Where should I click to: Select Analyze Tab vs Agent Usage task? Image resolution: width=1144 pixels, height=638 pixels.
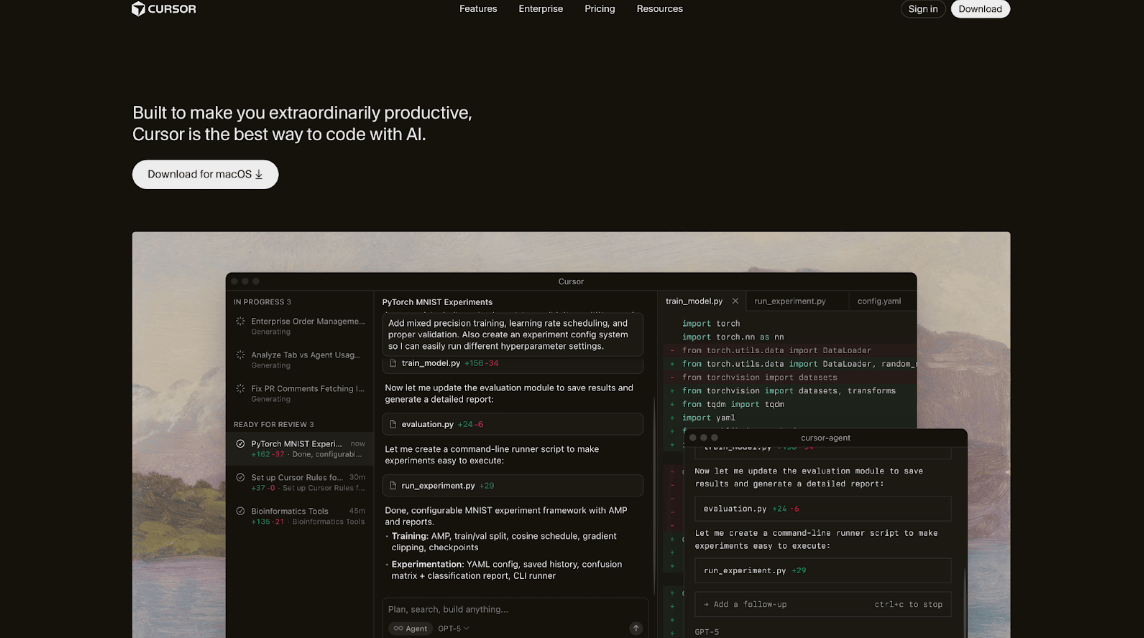(x=299, y=359)
